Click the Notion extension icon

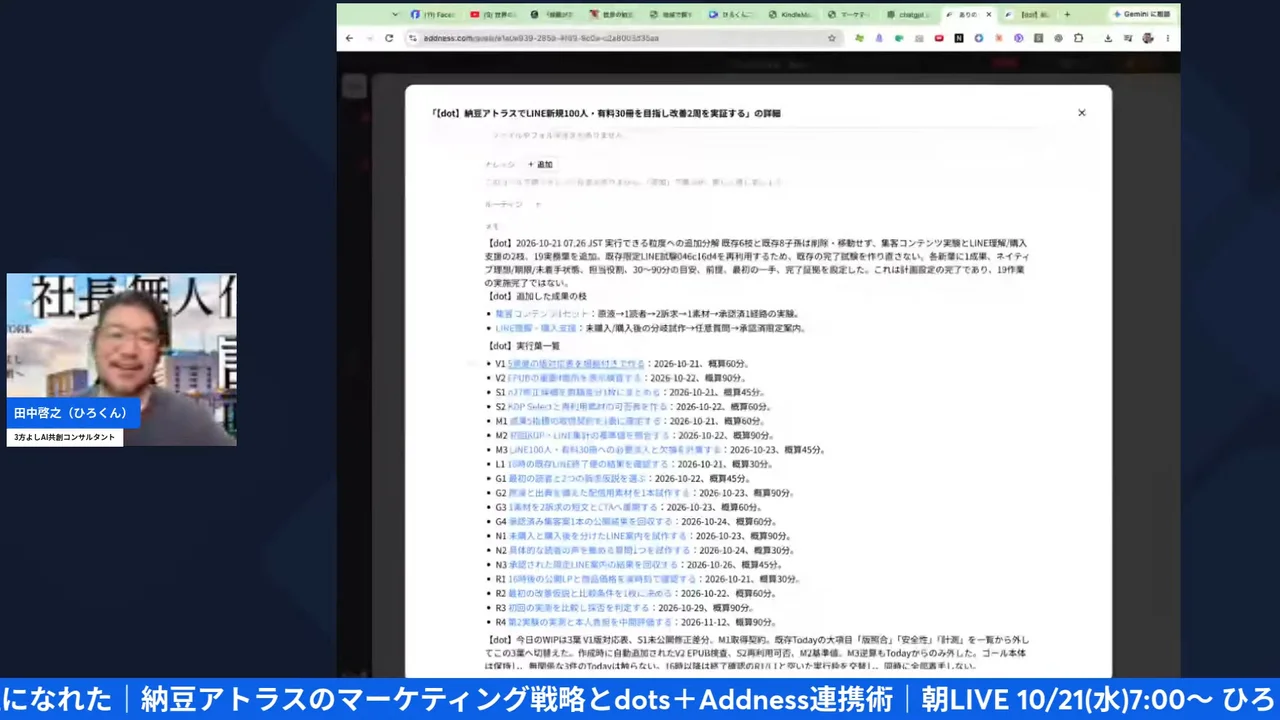tap(959, 38)
